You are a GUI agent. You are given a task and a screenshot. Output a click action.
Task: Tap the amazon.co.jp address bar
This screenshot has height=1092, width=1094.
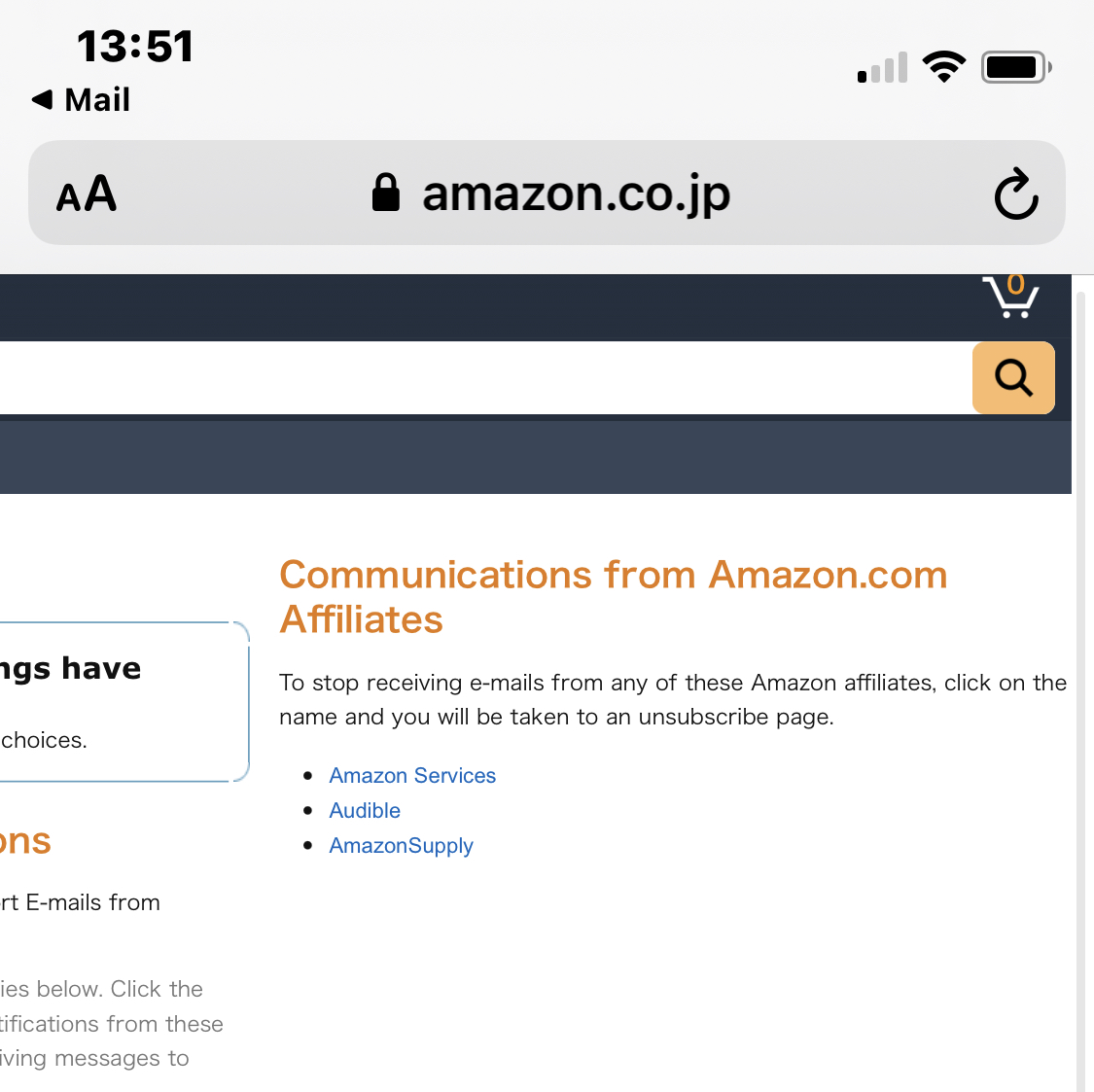coord(576,194)
